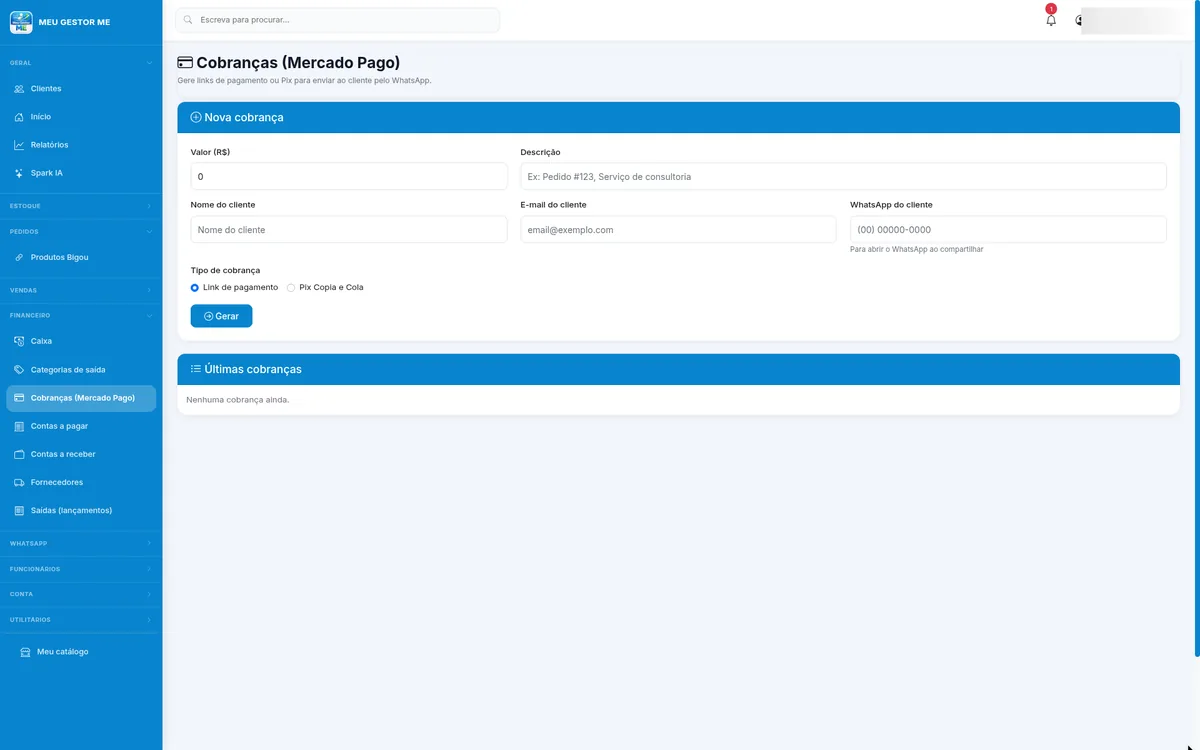Viewport: 1200px width, 750px height.
Task: Expand the Vendas sidebar section
Action: click(x=81, y=290)
